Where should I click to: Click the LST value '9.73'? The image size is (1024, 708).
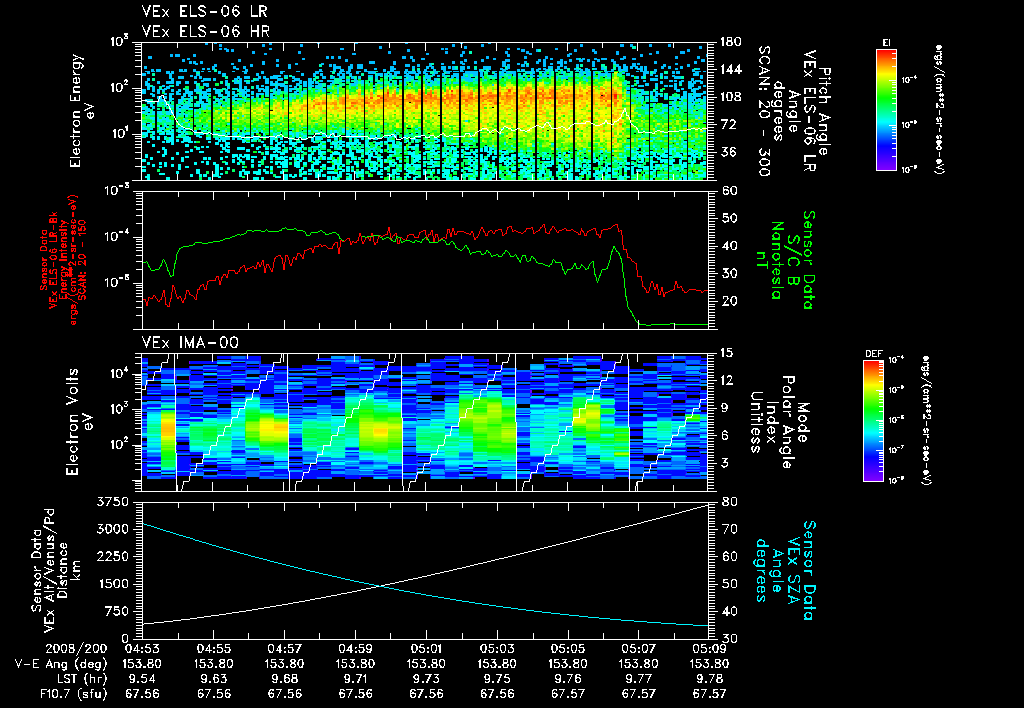click(426, 679)
